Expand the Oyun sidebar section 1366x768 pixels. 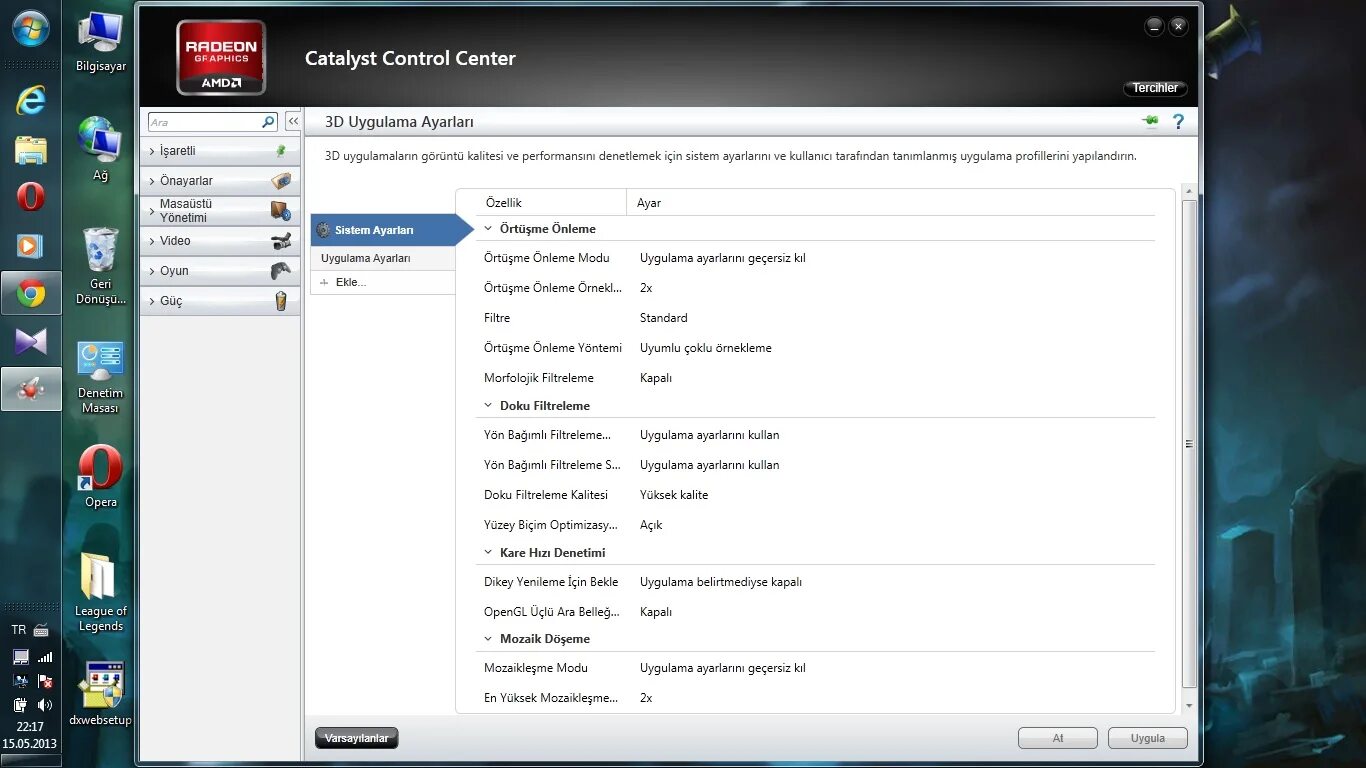point(220,271)
